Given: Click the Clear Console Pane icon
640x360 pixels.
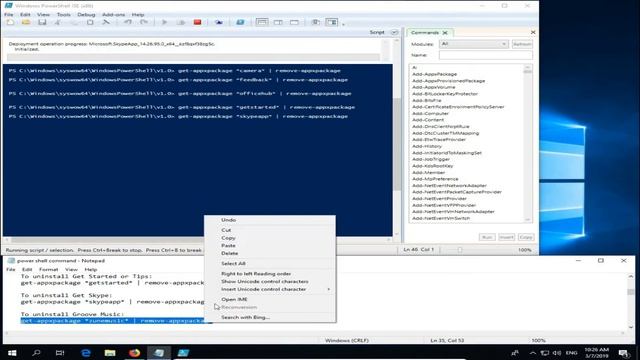Looking at the screenshot, I should click(106, 22).
